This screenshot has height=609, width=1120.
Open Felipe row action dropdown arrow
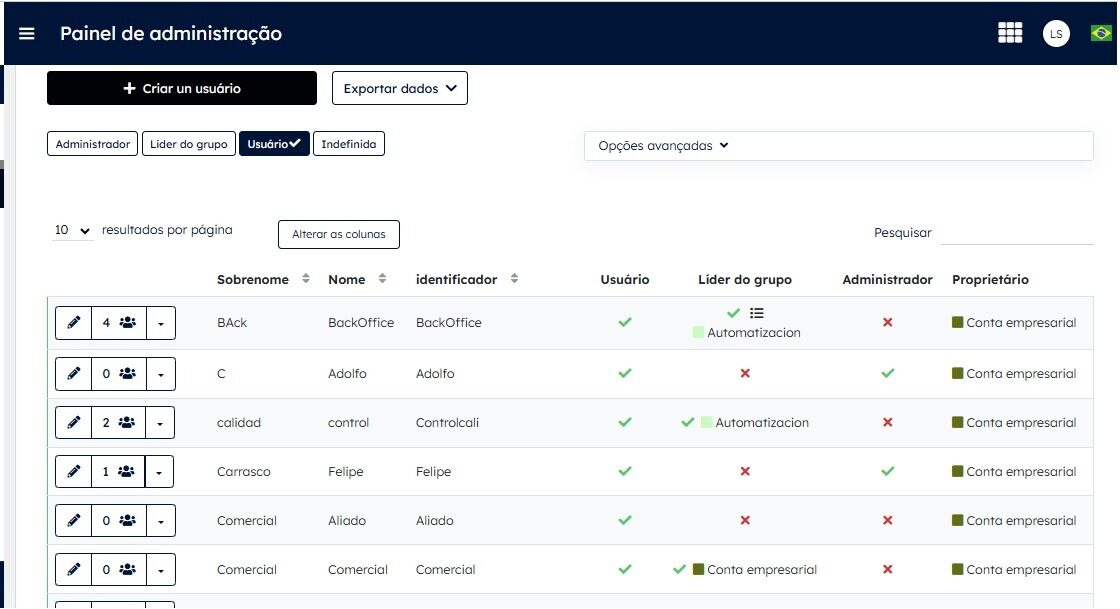159,471
